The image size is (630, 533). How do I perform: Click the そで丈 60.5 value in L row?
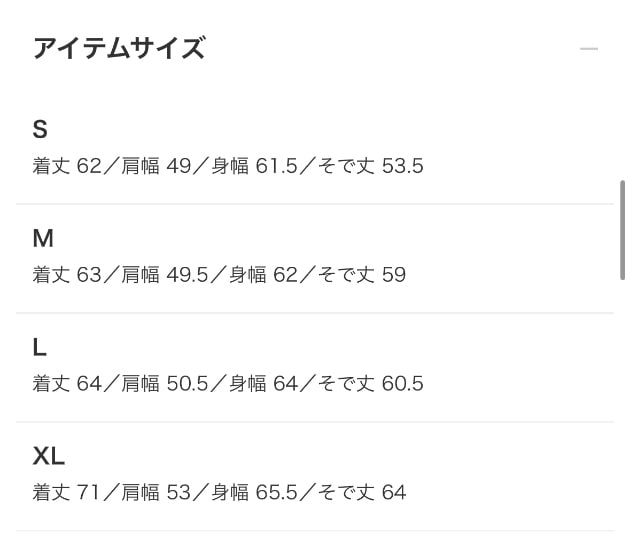[x=370, y=384]
